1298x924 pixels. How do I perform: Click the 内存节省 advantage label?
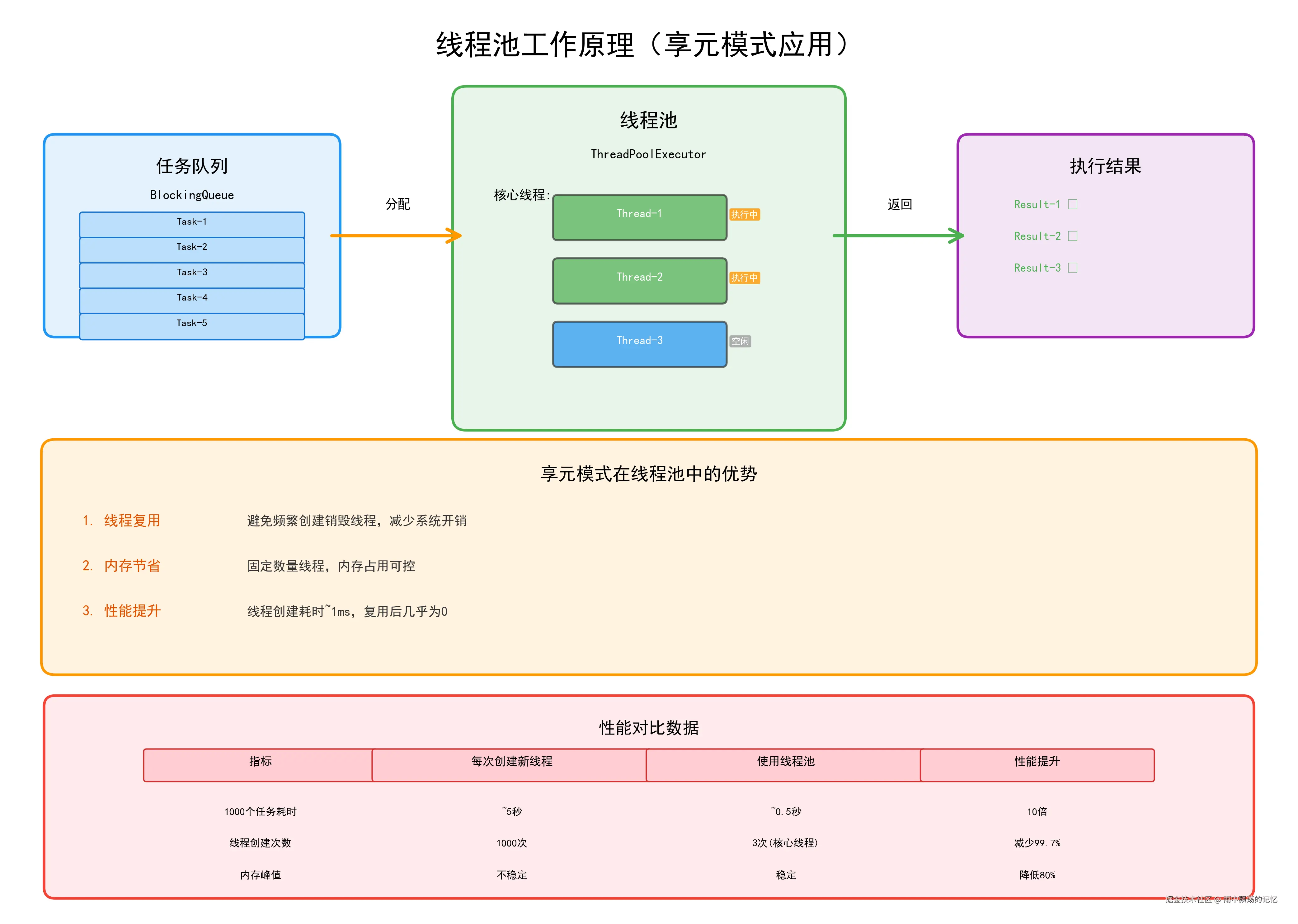click(x=131, y=566)
